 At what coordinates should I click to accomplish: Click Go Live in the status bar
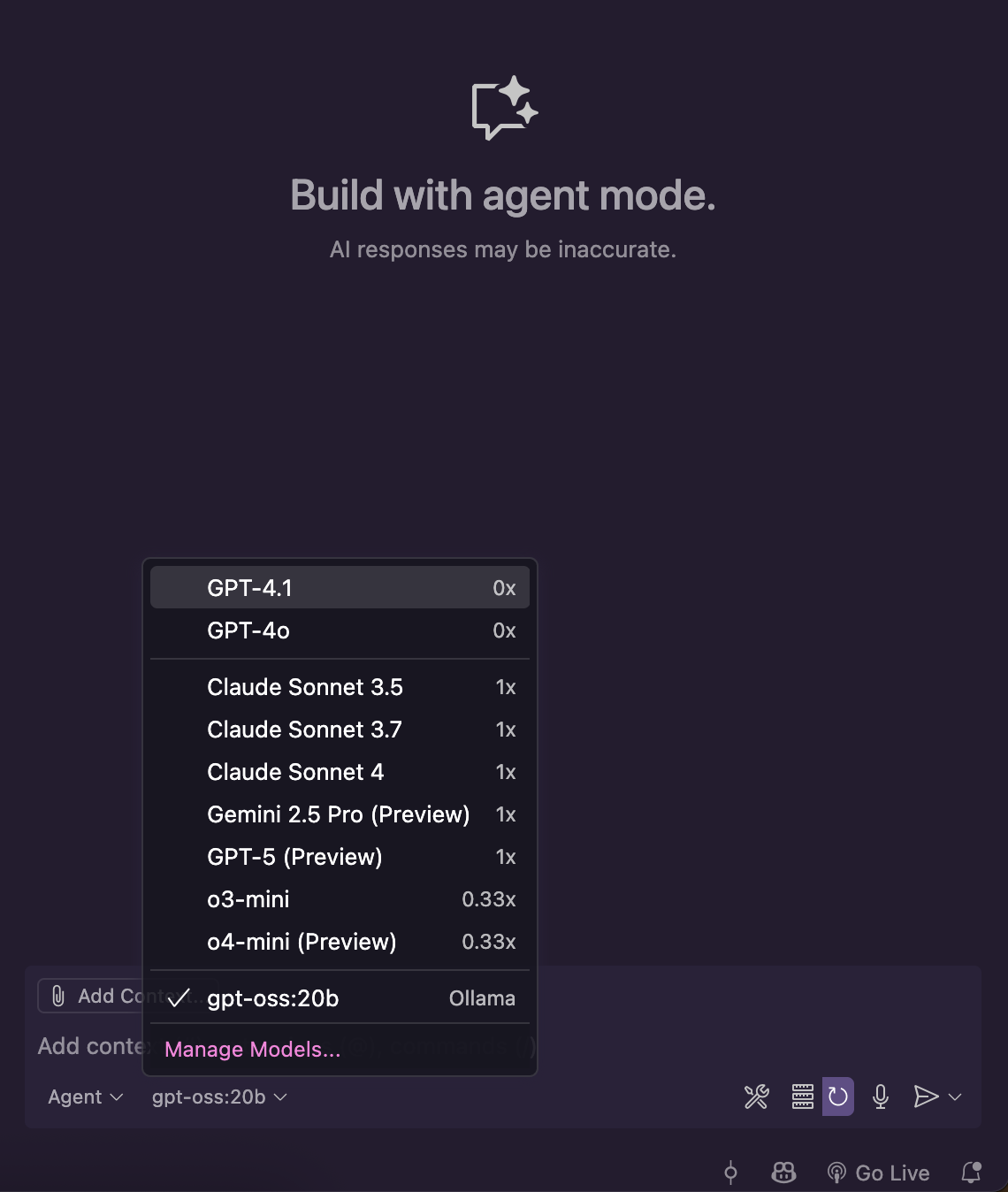pos(879,1173)
